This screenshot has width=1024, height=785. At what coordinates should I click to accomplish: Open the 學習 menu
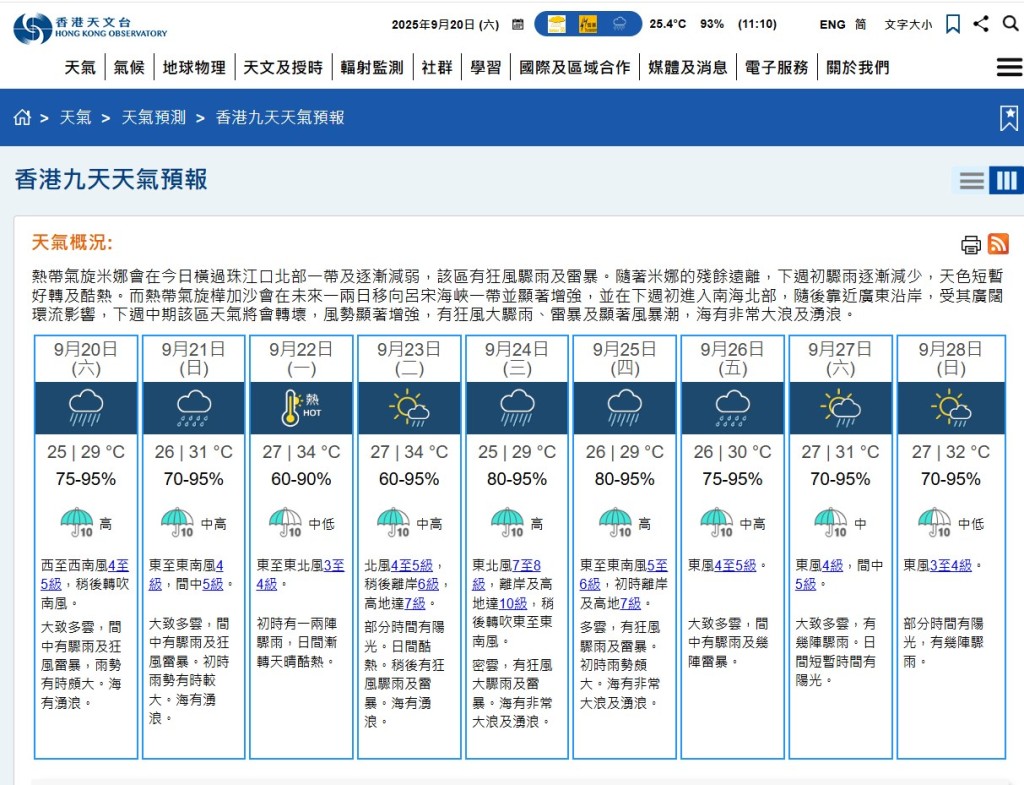coord(486,67)
